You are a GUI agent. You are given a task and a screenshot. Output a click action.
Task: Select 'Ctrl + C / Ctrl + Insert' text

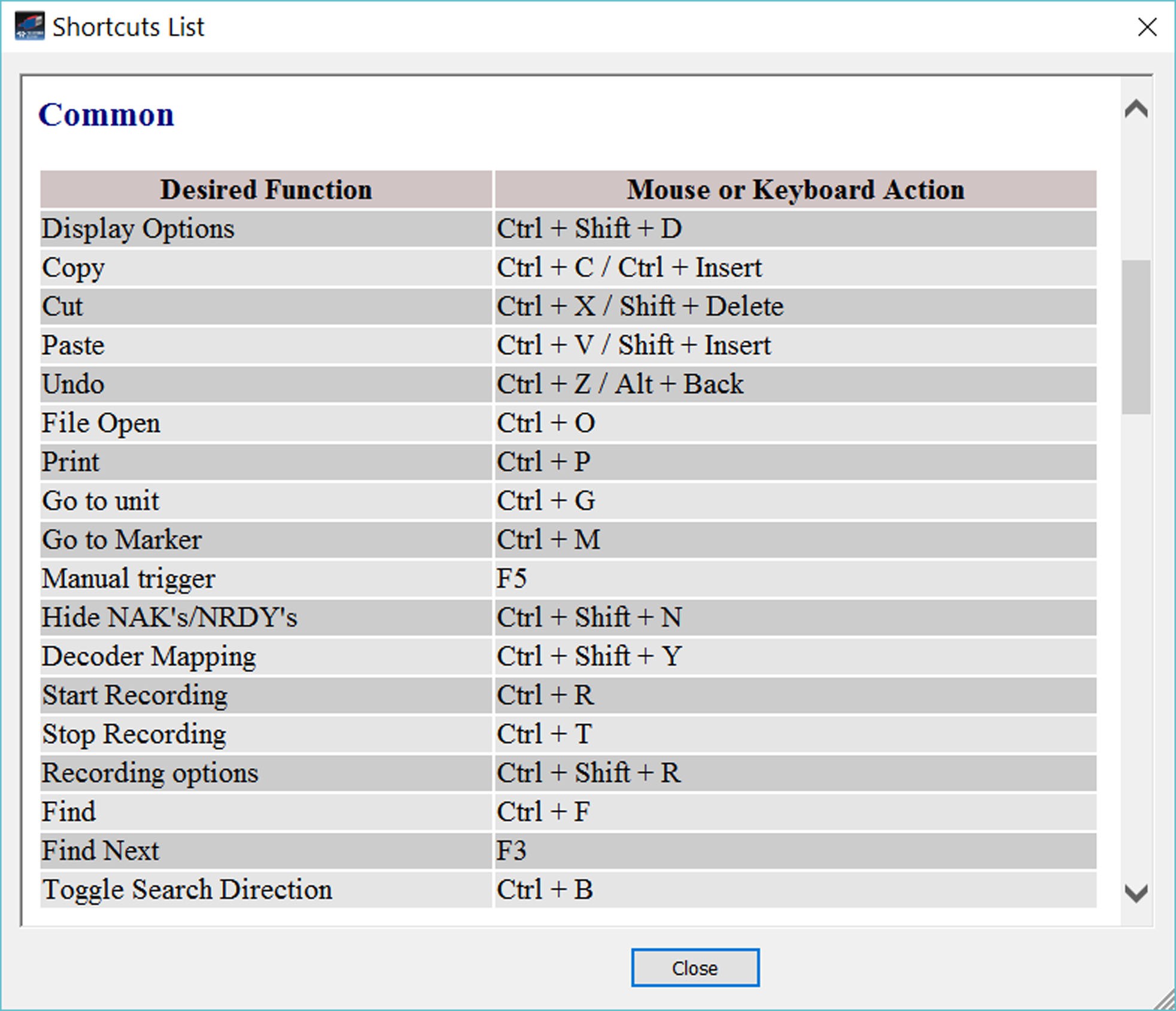coord(630,267)
